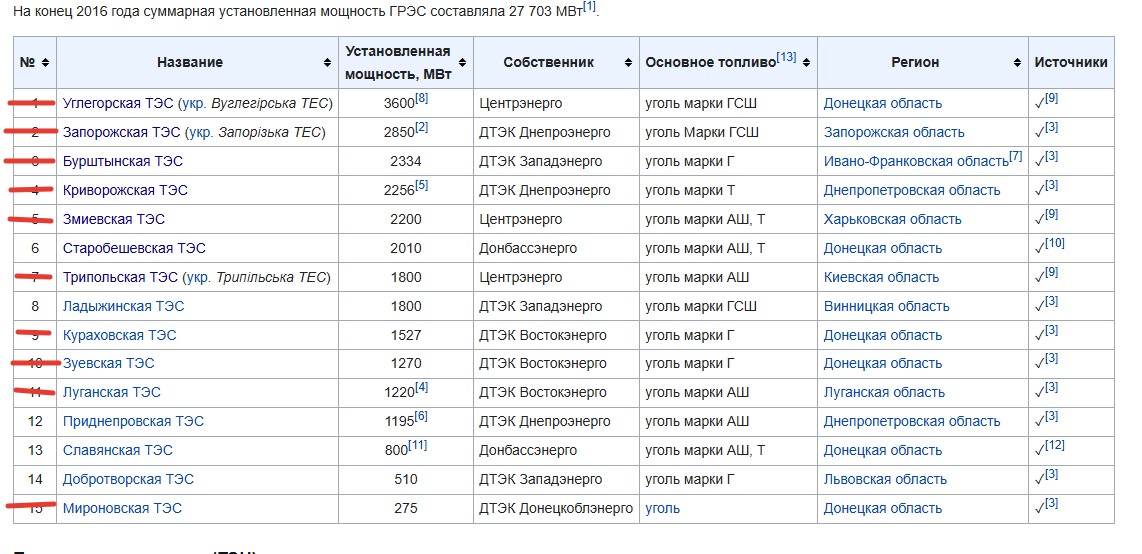Click укр. link in Запорожская row
Image resolution: width=1142 pixels, height=554 pixels.
pos(200,132)
